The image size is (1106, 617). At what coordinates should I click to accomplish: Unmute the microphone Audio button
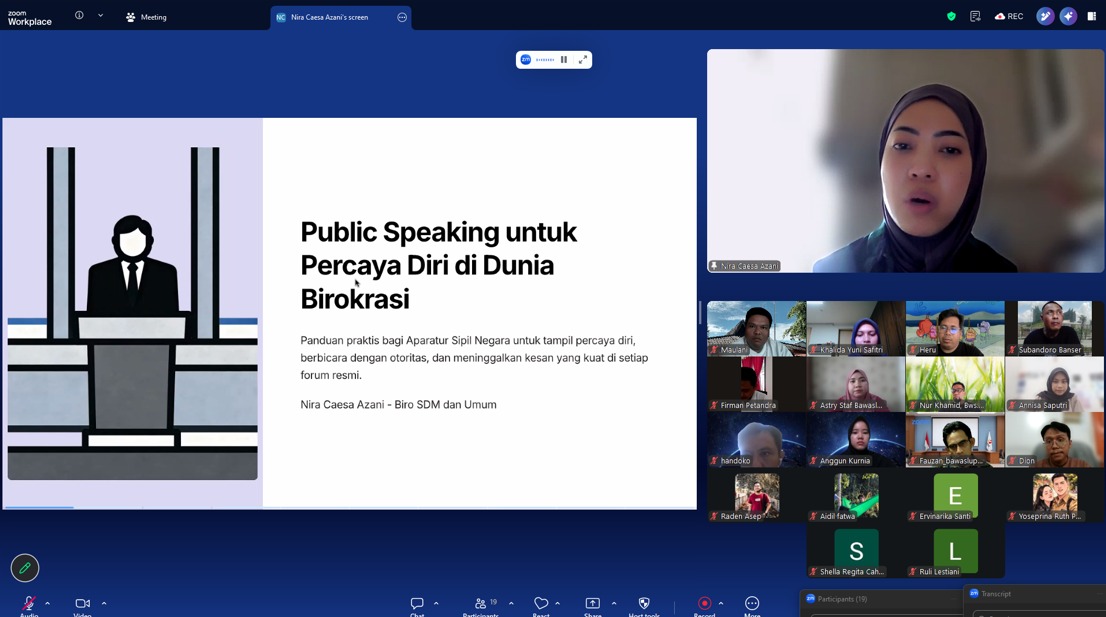click(x=29, y=605)
